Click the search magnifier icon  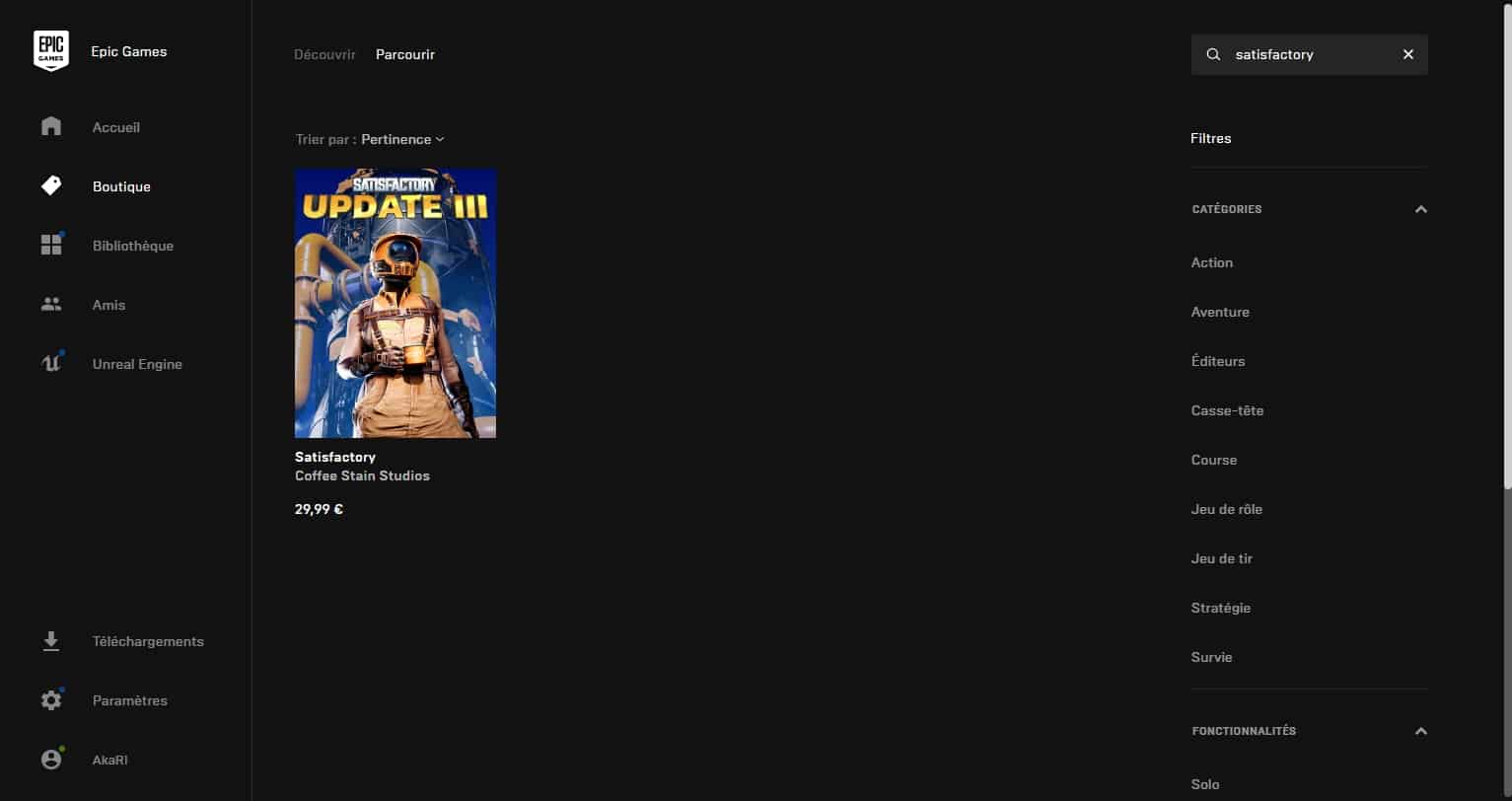[x=1214, y=54]
